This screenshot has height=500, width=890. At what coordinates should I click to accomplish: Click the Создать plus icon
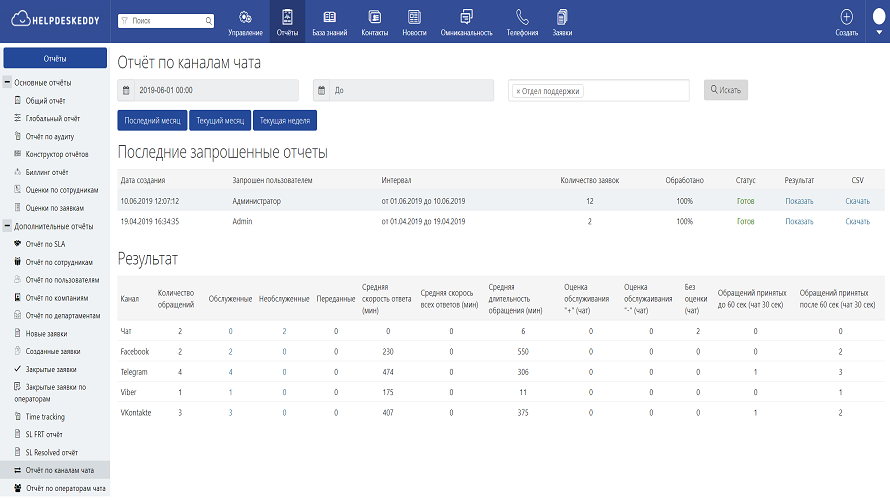846,17
